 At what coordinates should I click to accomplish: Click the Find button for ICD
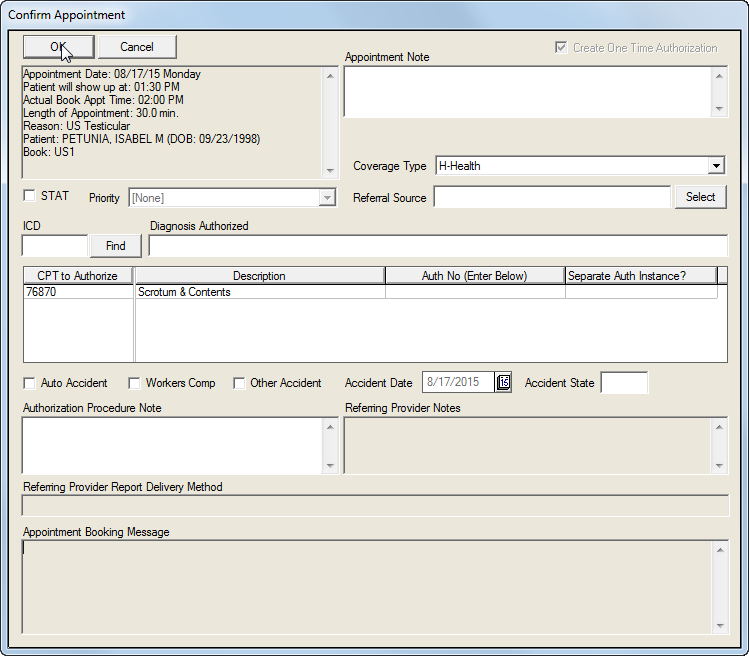[x=116, y=246]
